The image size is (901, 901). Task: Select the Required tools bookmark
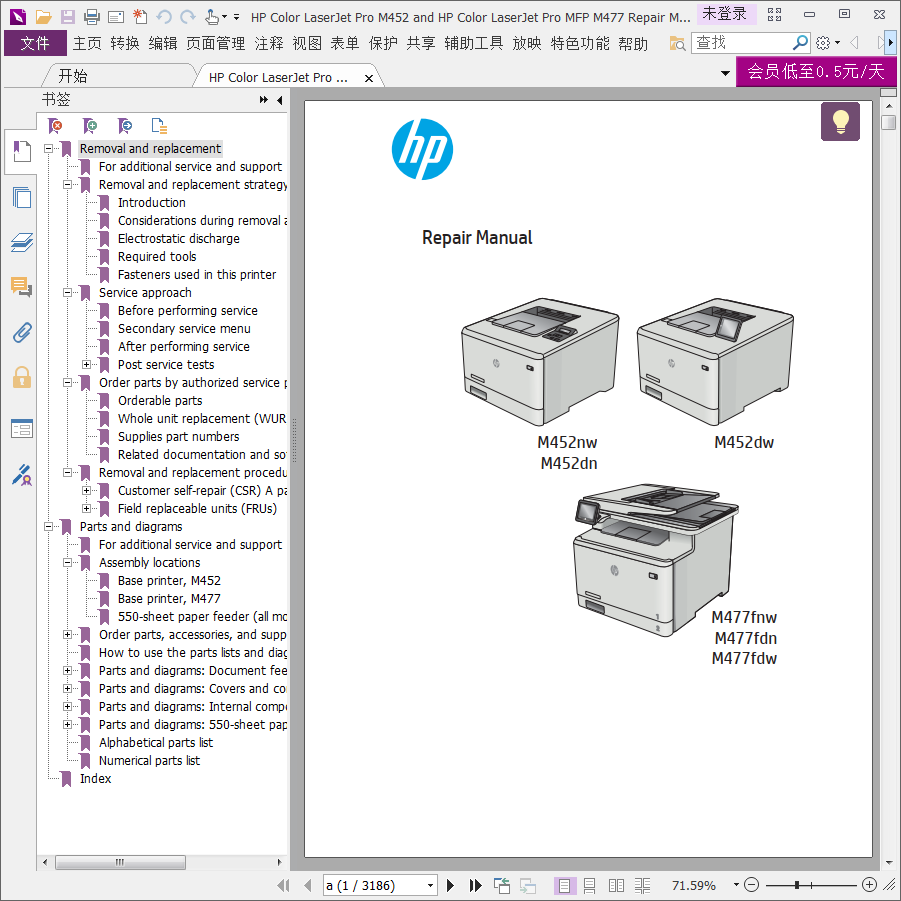pos(157,256)
